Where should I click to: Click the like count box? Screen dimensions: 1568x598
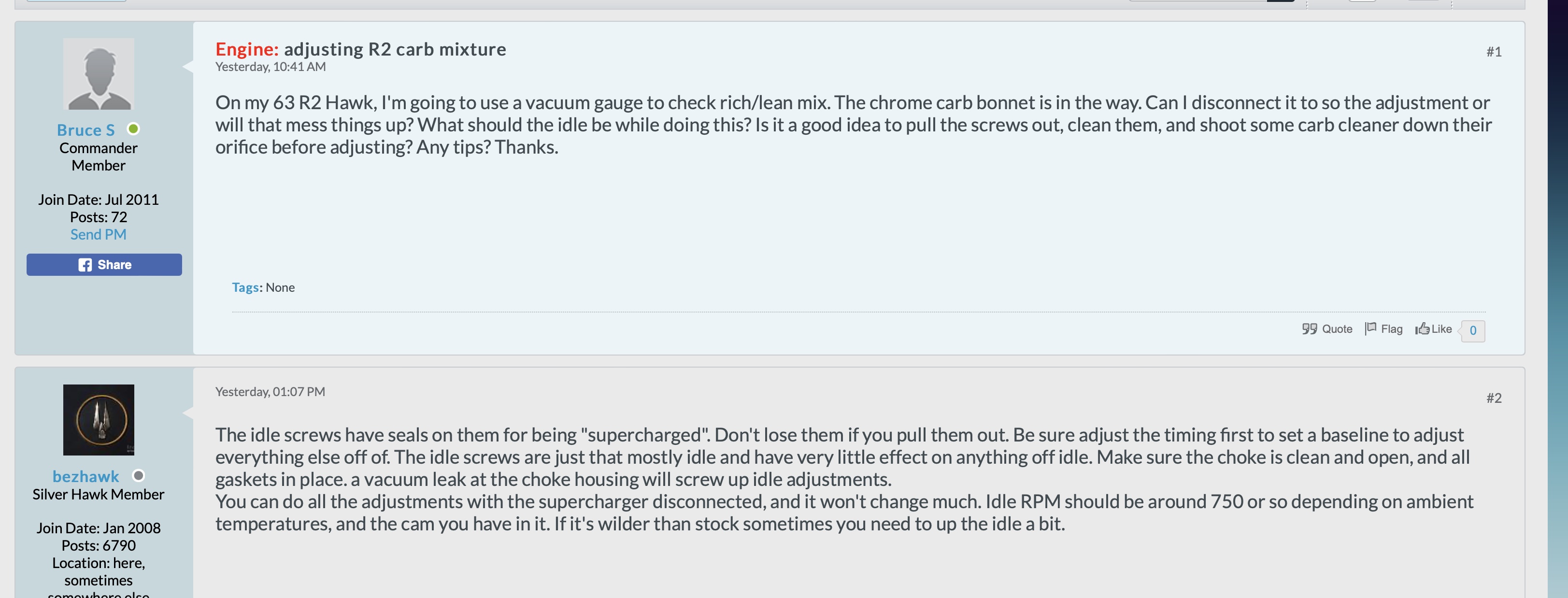point(1473,331)
